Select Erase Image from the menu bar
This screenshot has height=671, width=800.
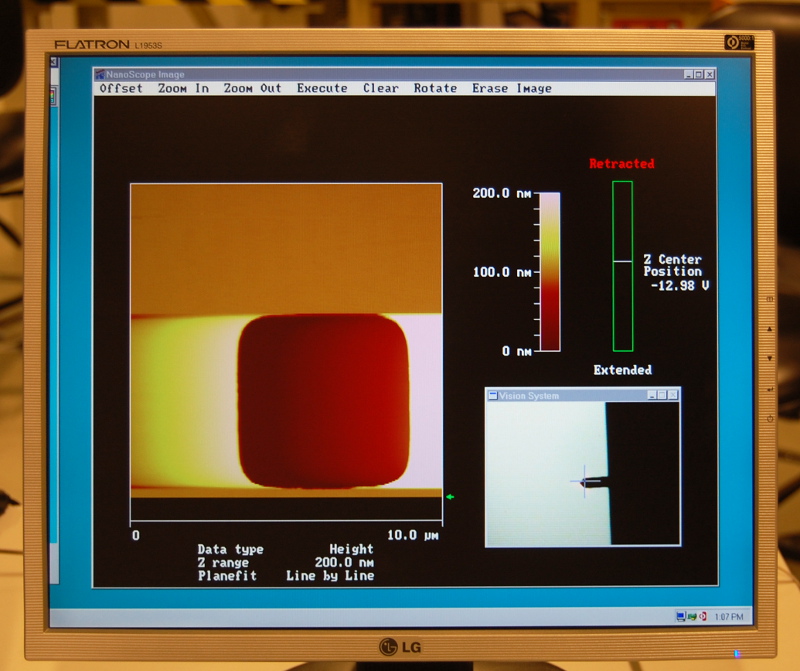click(x=512, y=88)
